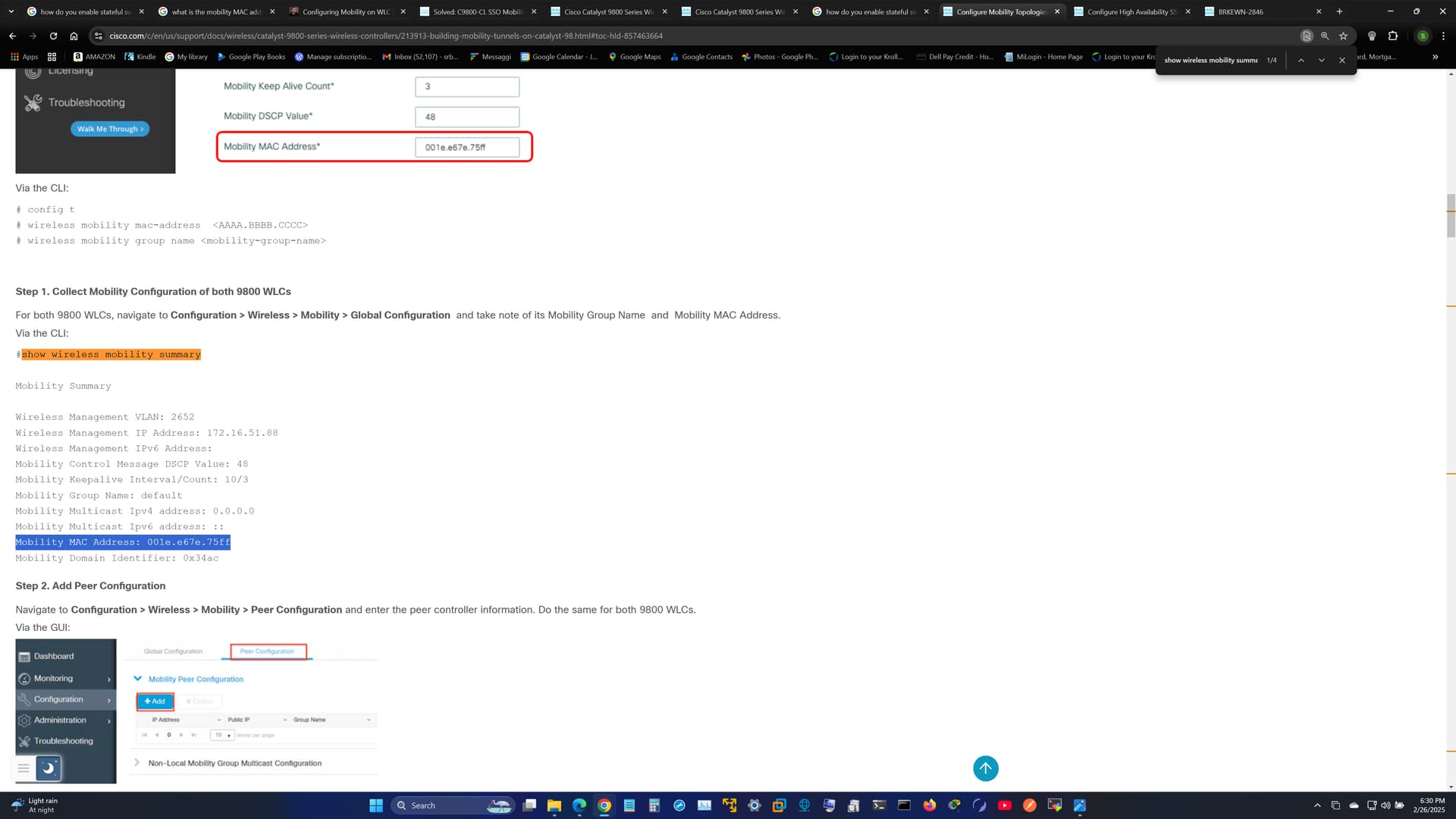This screenshot has width=1456, height=819.
Task: Show more bookmarks overflow chevrons
Action: (1435, 57)
